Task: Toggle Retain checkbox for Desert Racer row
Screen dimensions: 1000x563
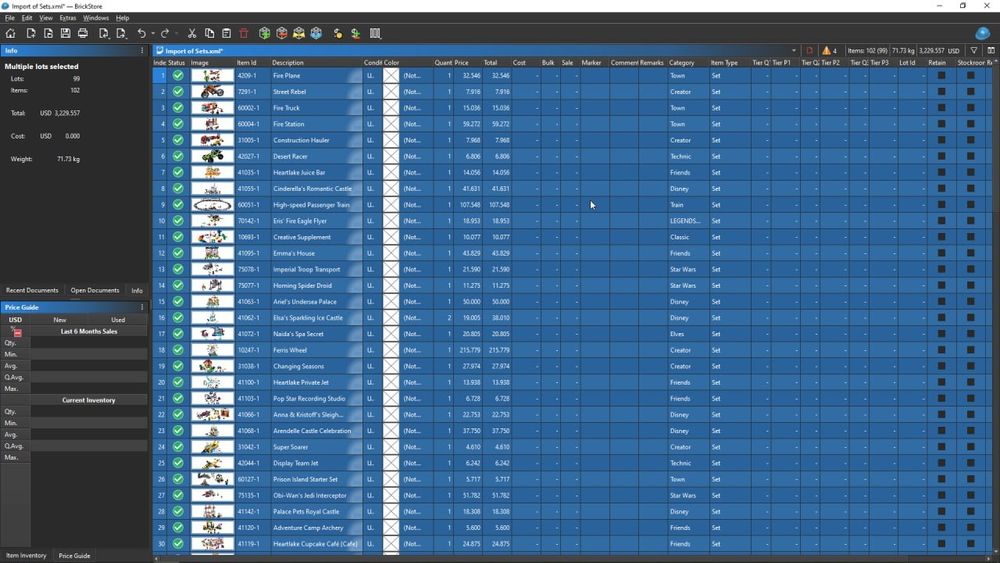Action: [941, 156]
